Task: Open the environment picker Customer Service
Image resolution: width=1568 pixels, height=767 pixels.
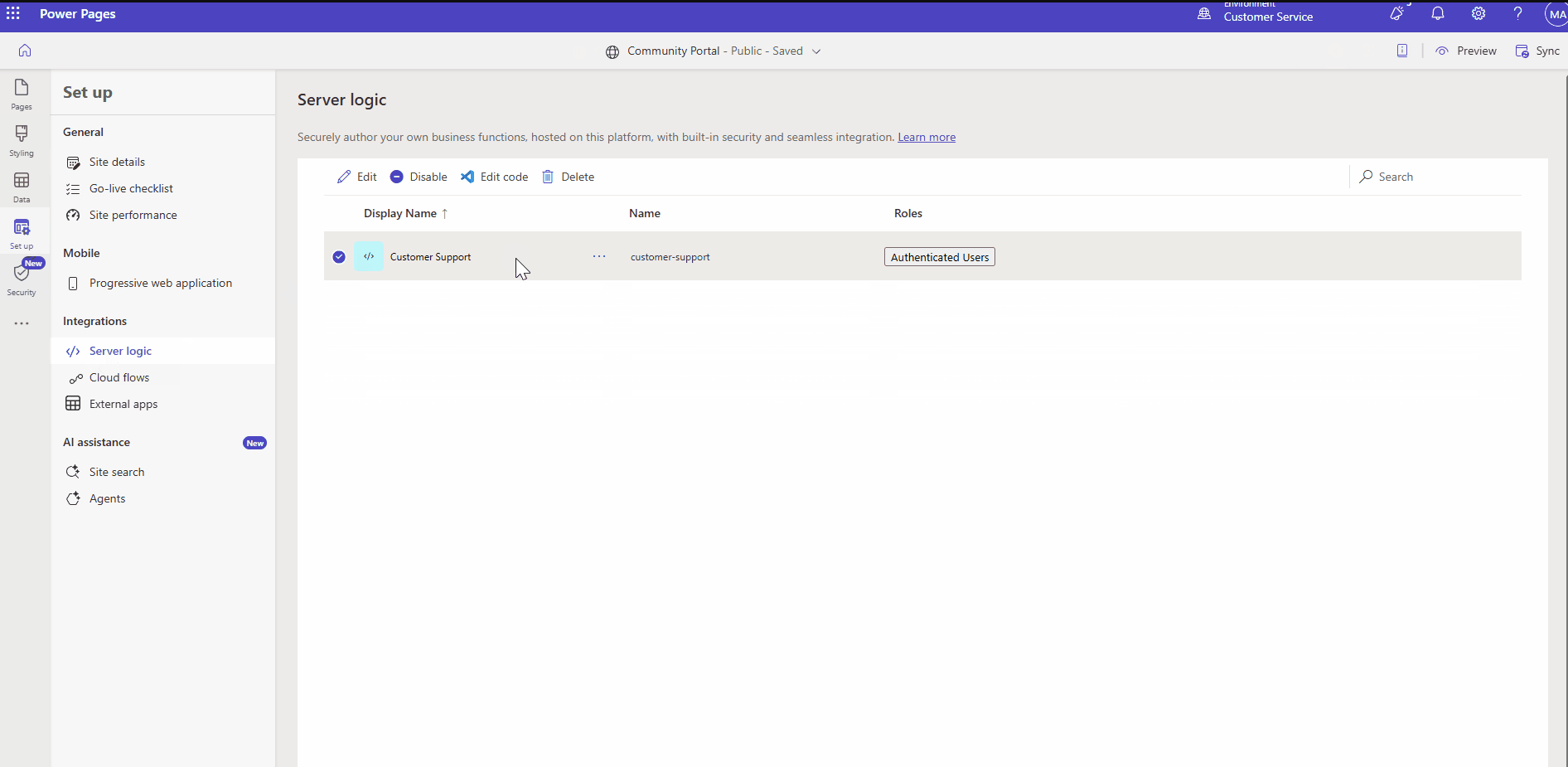Action: pos(1256,14)
